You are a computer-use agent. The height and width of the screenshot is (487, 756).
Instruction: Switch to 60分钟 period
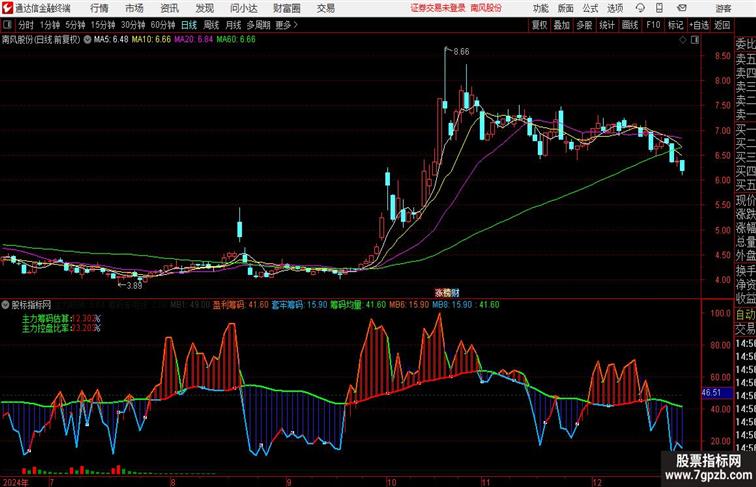click(x=163, y=25)
